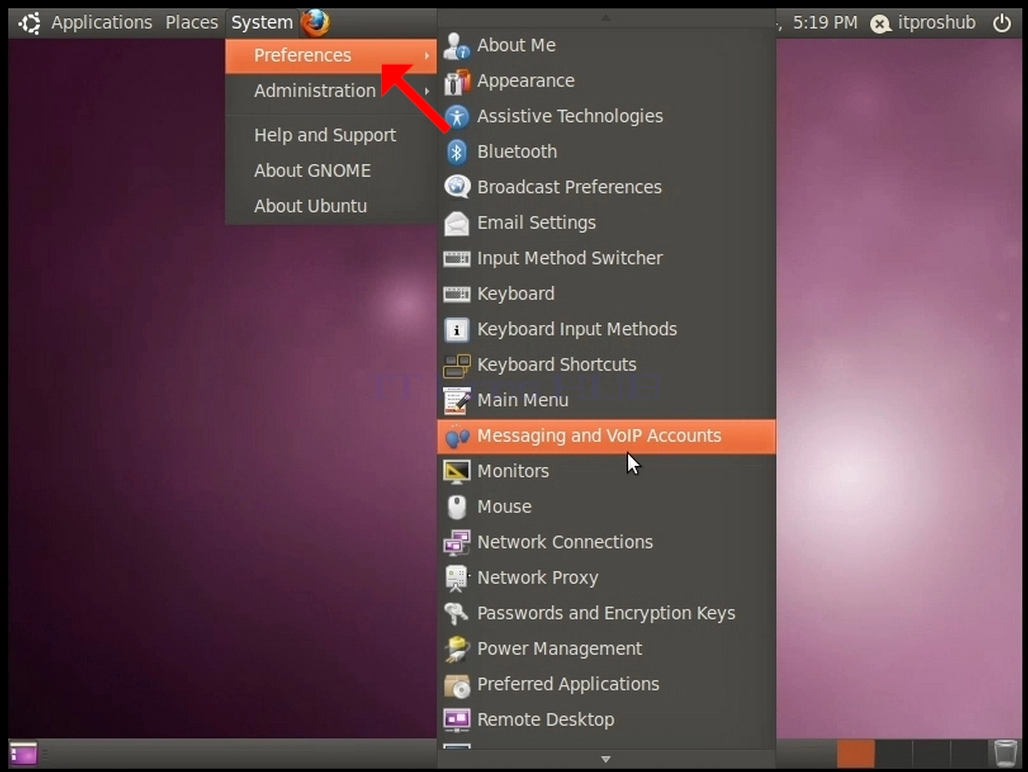The width and height of the screenshot is (1028, 772).
Task: Click the Email Settings envelope icon
Action: [456, 223]
